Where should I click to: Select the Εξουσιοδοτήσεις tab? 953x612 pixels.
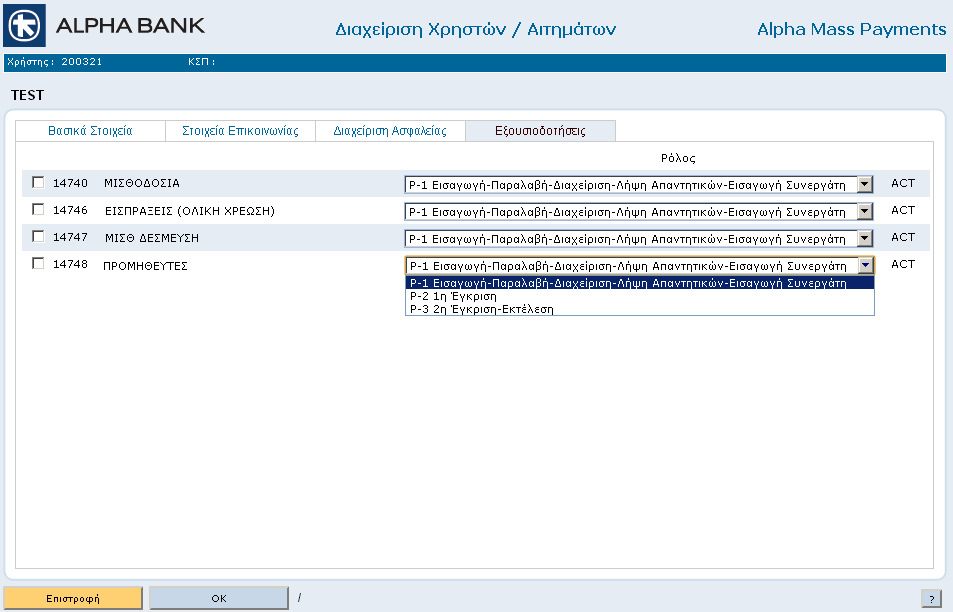click(540, 131)
